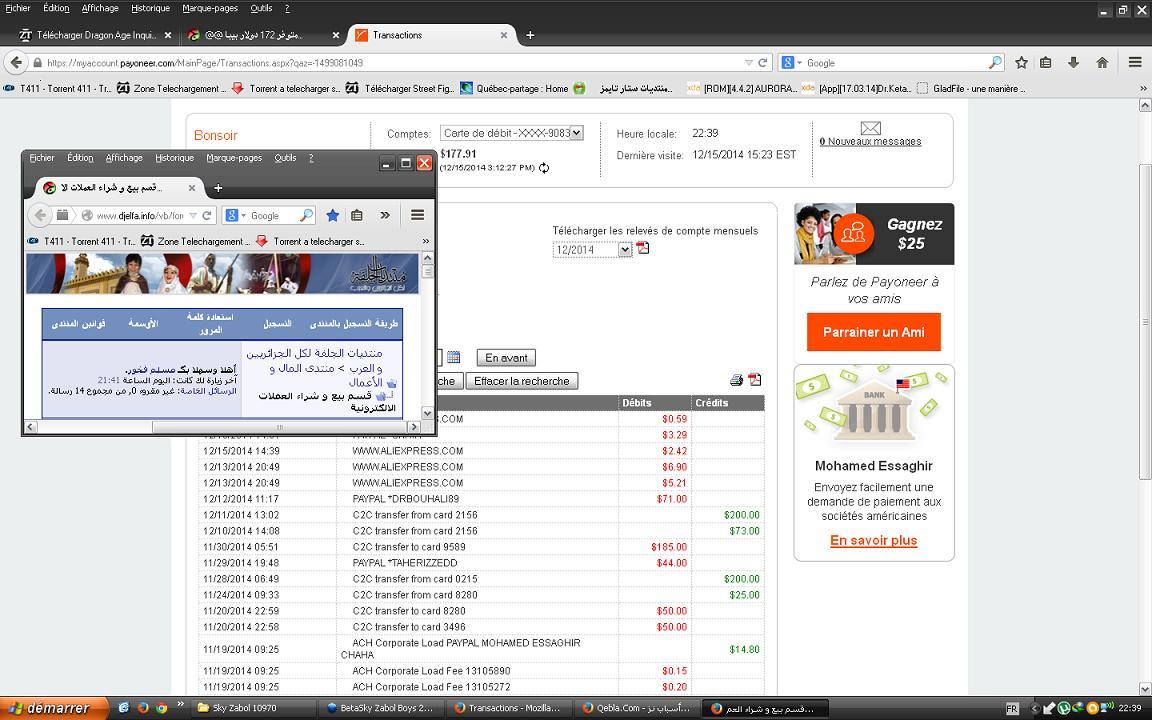Close Télécharger Dragon Age tab
The width and height of the screenshot is (1152, 720).
point(168,35)
